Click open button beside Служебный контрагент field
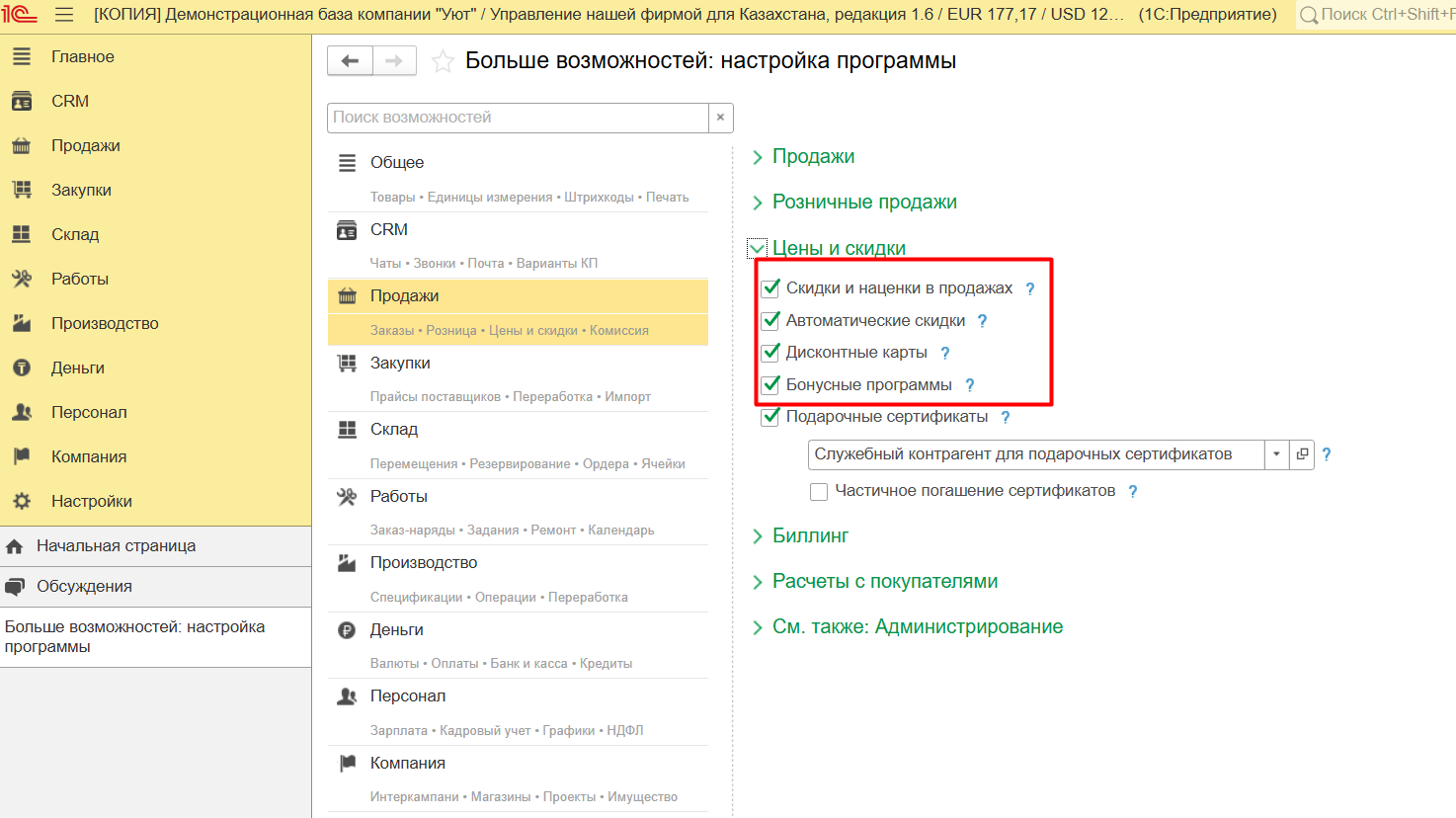Viewport: 1456px width, 818px height. (x=1302, y=454)
